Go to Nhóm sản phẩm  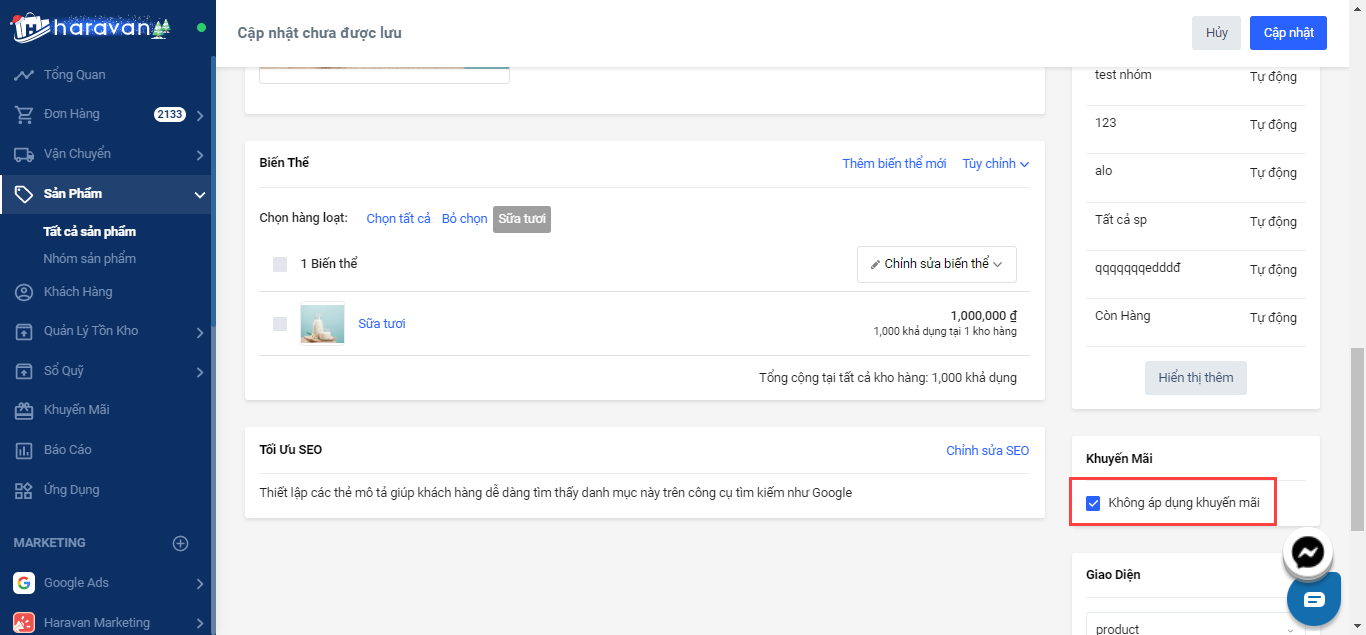coord(90,259)
